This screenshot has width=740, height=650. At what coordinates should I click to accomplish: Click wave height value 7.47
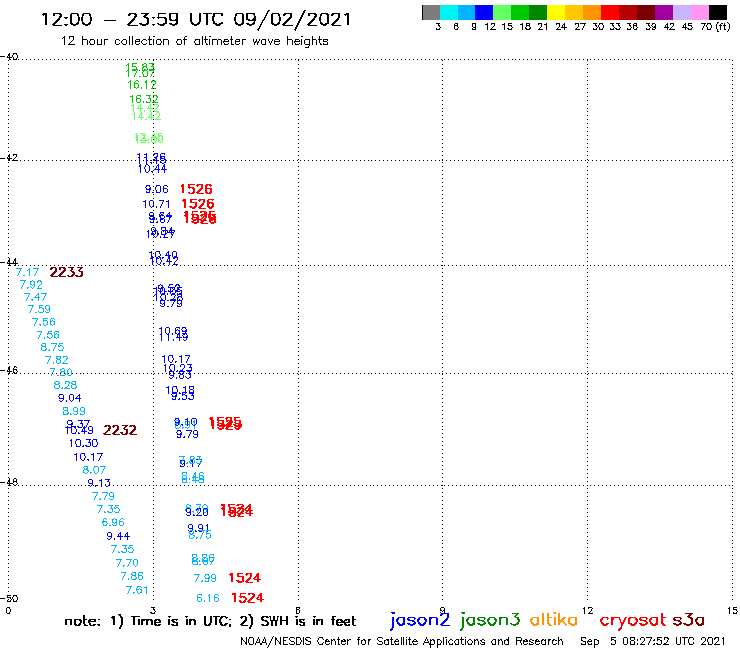pos(35,297)
